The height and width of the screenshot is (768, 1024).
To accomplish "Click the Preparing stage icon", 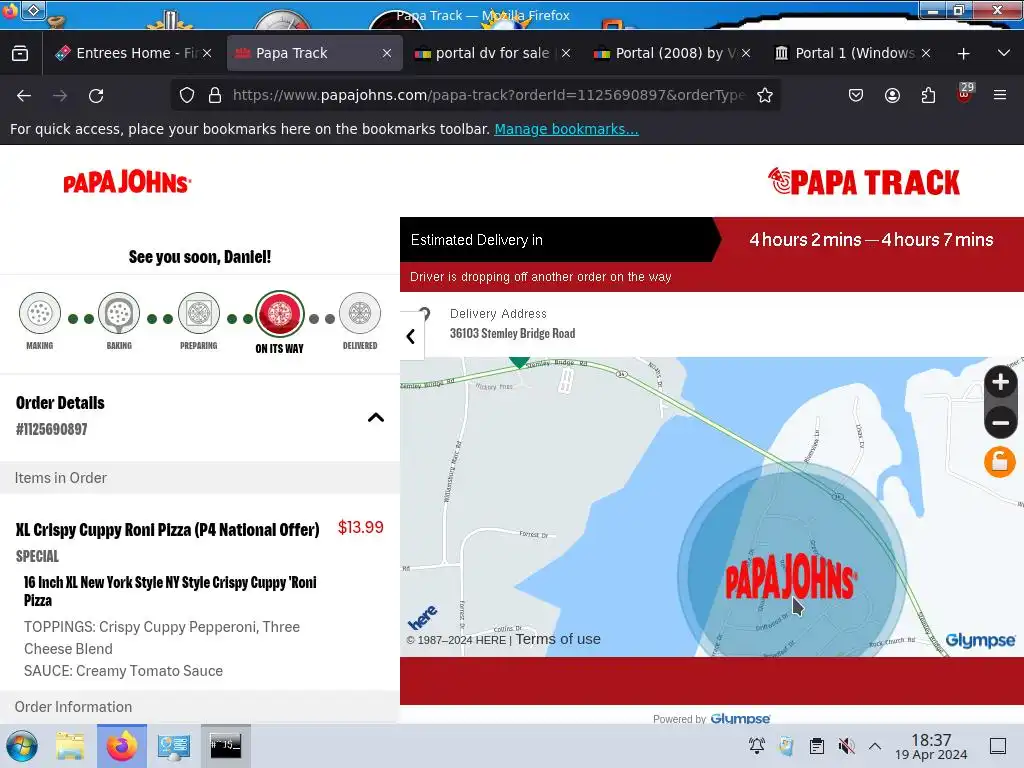I will coord(199,313).
